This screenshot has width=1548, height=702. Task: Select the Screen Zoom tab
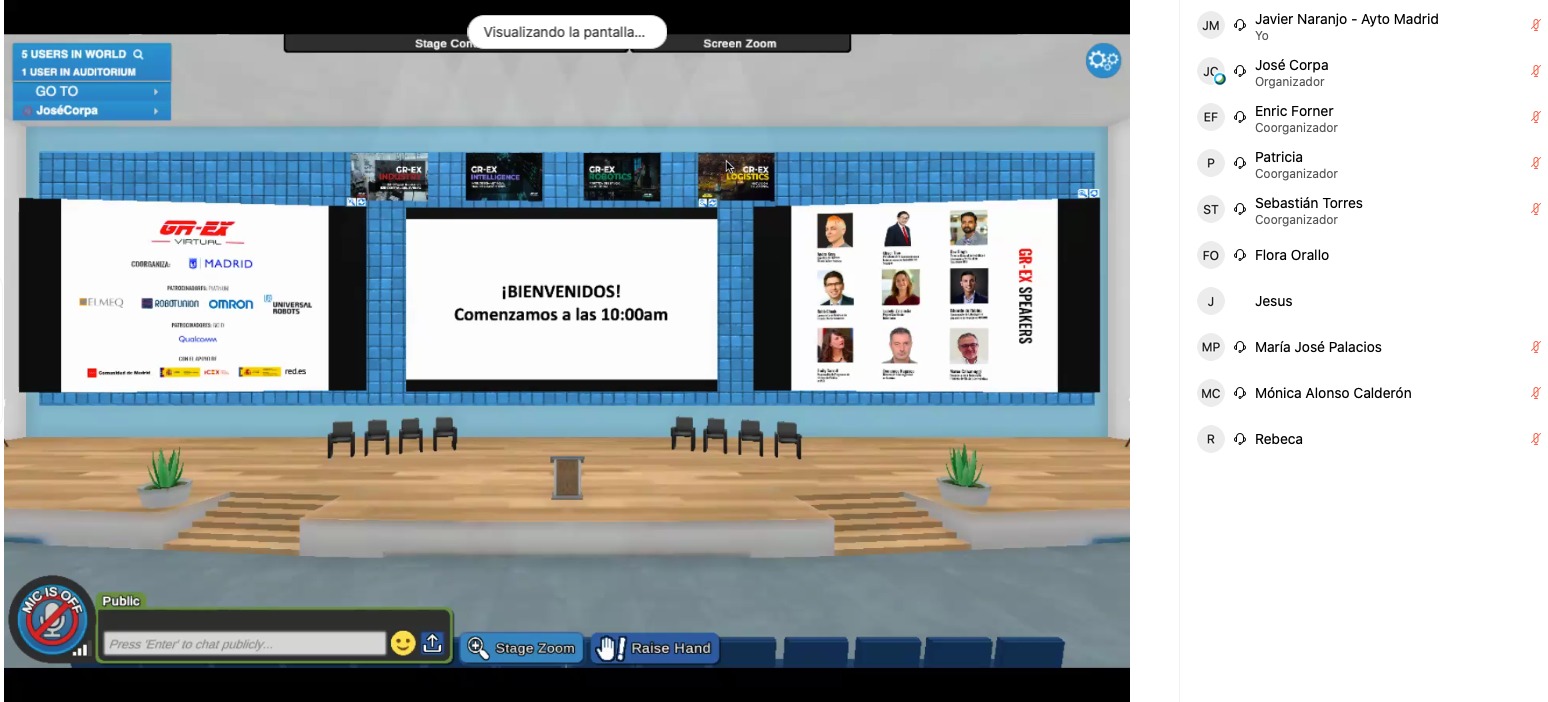pos(740,43)
